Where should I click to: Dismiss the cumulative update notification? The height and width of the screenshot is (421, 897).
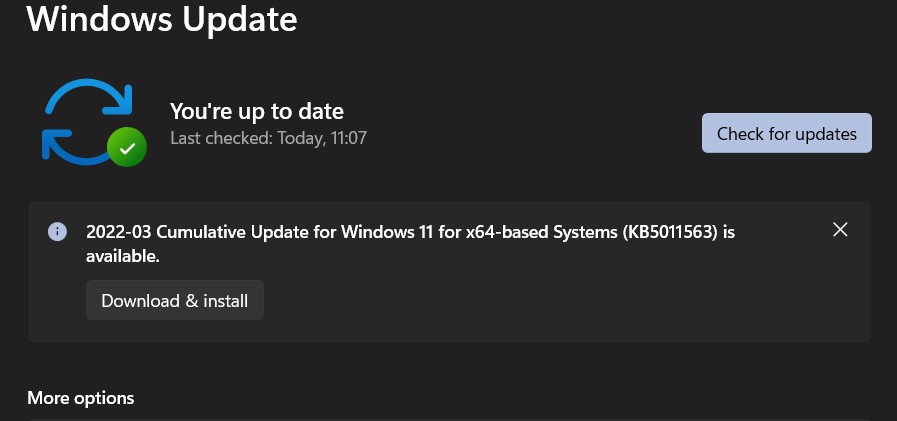[840, 230]
